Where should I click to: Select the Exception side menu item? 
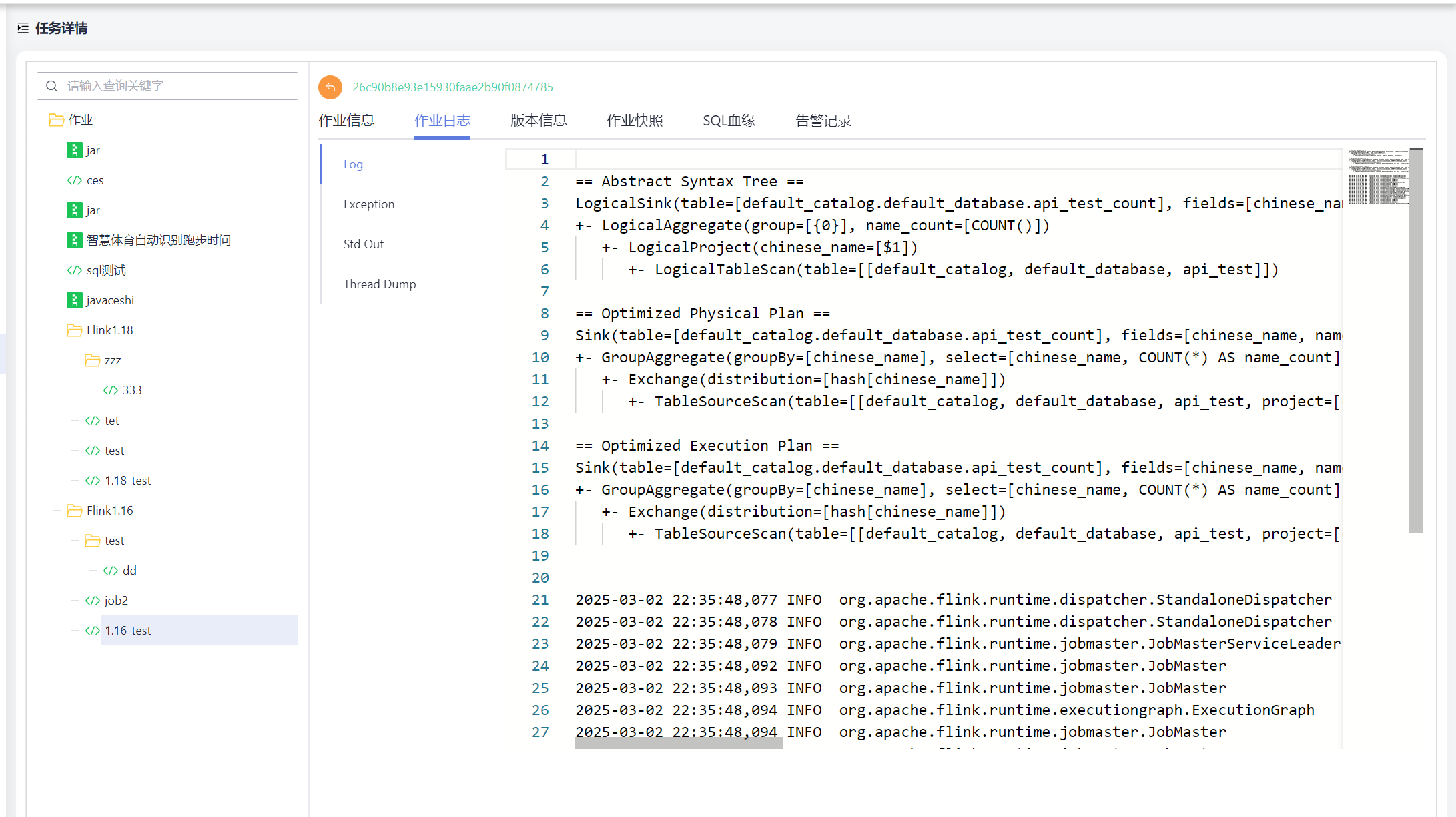[369, 204]
